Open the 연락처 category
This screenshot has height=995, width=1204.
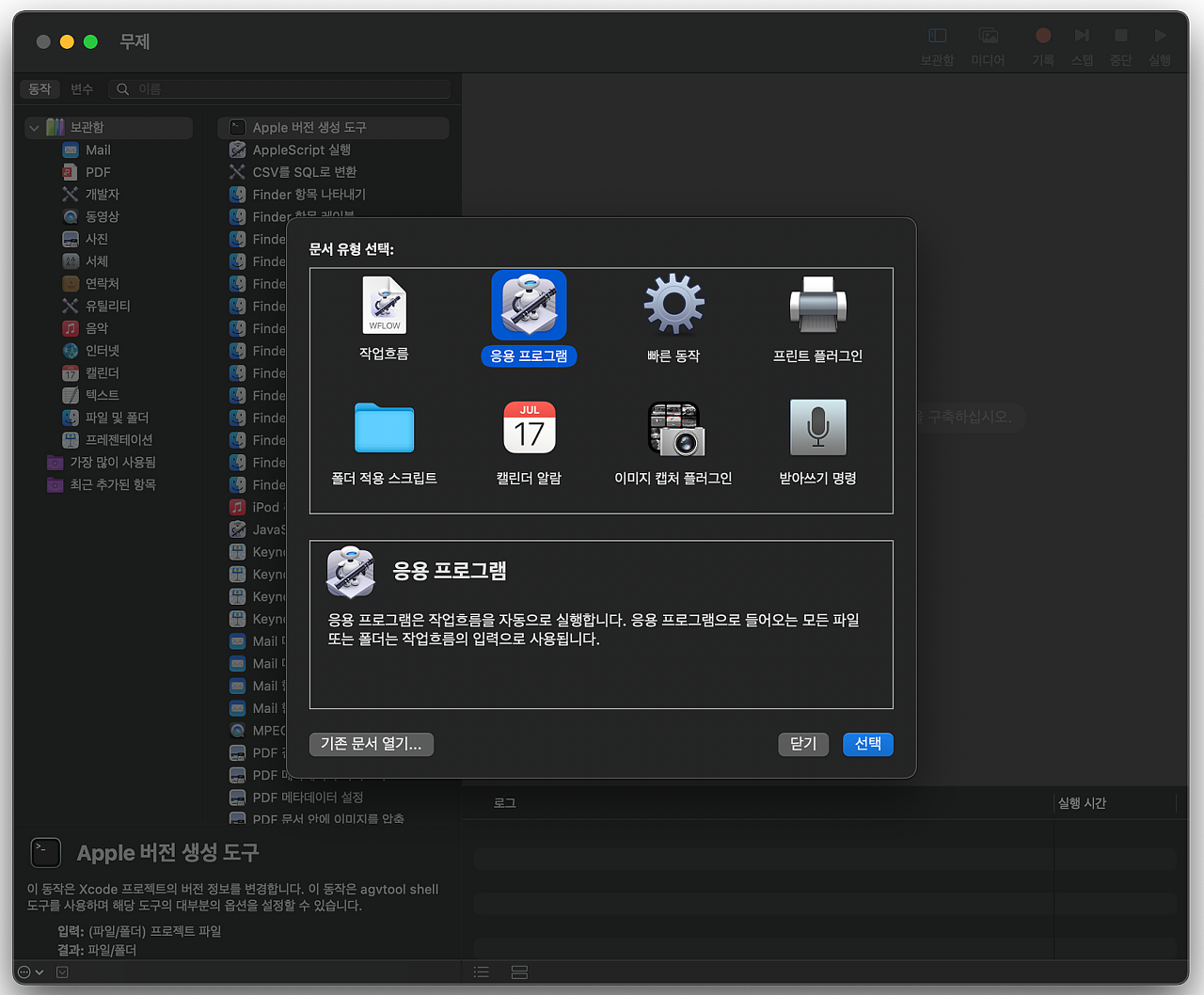click(102, 283)
